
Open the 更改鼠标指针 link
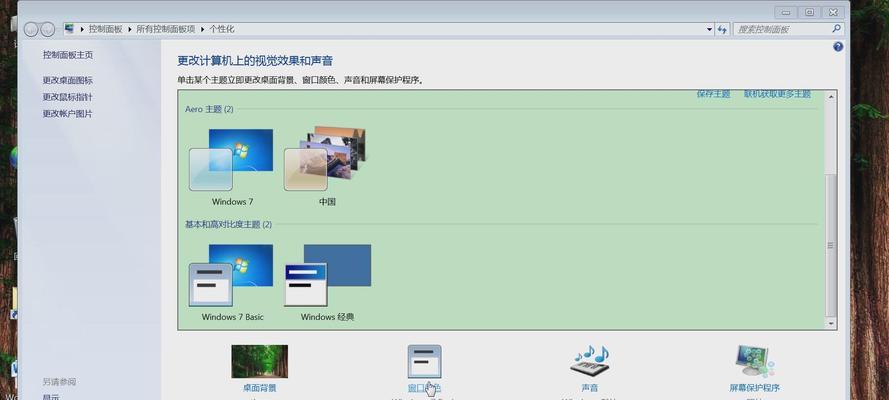[67, 97]
